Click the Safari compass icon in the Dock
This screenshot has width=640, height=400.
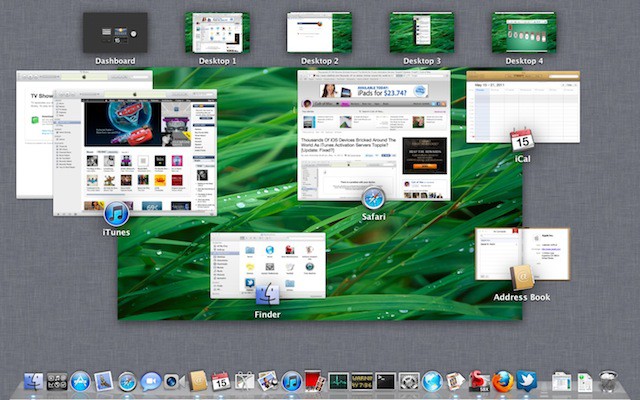tap(127, 382)
